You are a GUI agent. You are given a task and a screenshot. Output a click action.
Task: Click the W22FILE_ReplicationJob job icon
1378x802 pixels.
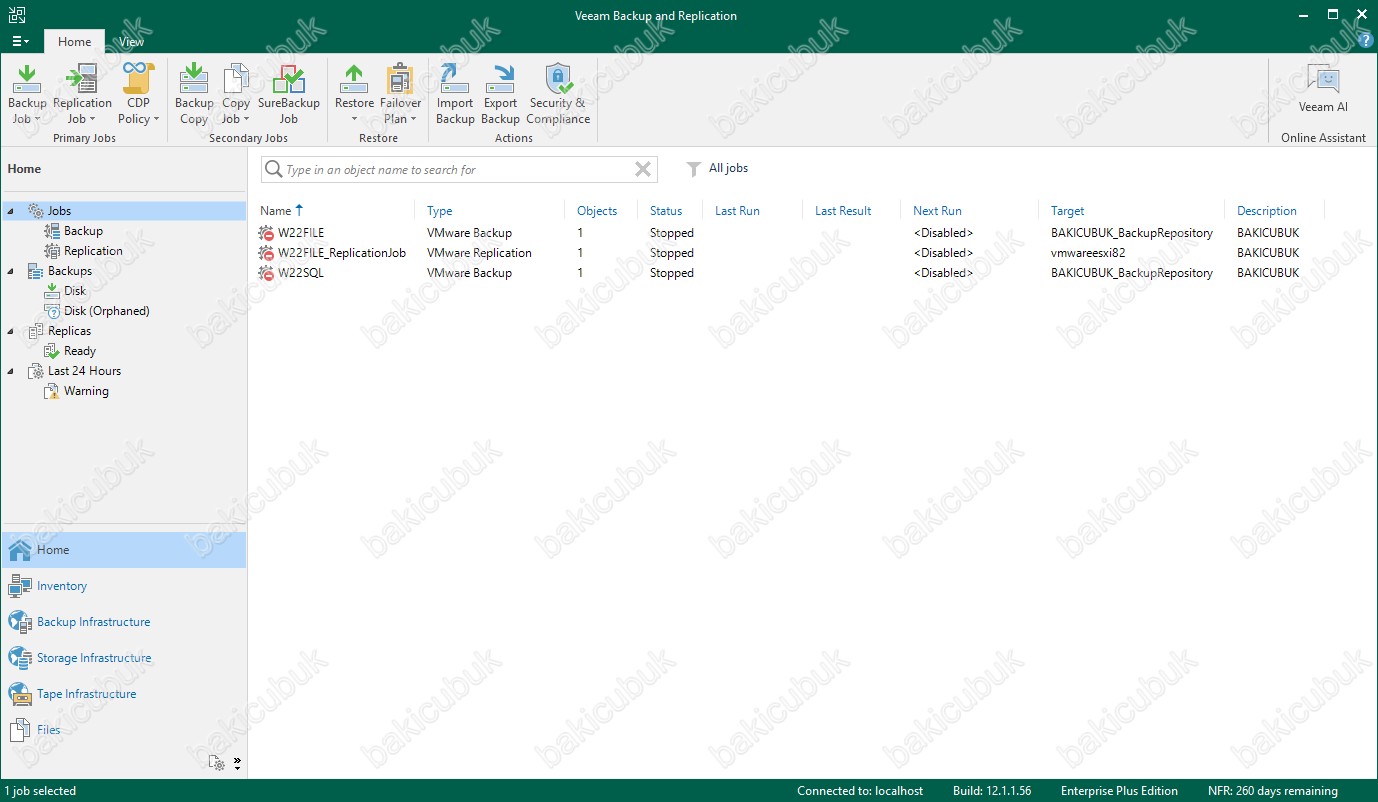(x=266, y=253)
